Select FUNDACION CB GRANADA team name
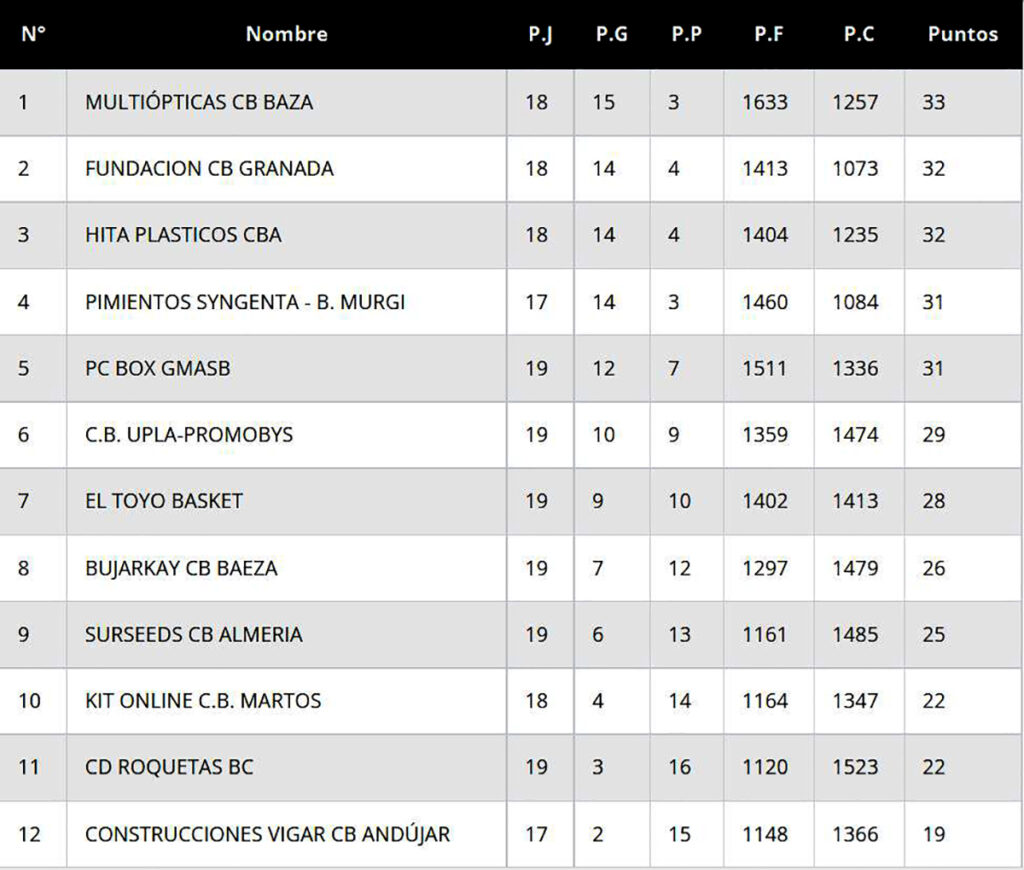 pos(209,168)
